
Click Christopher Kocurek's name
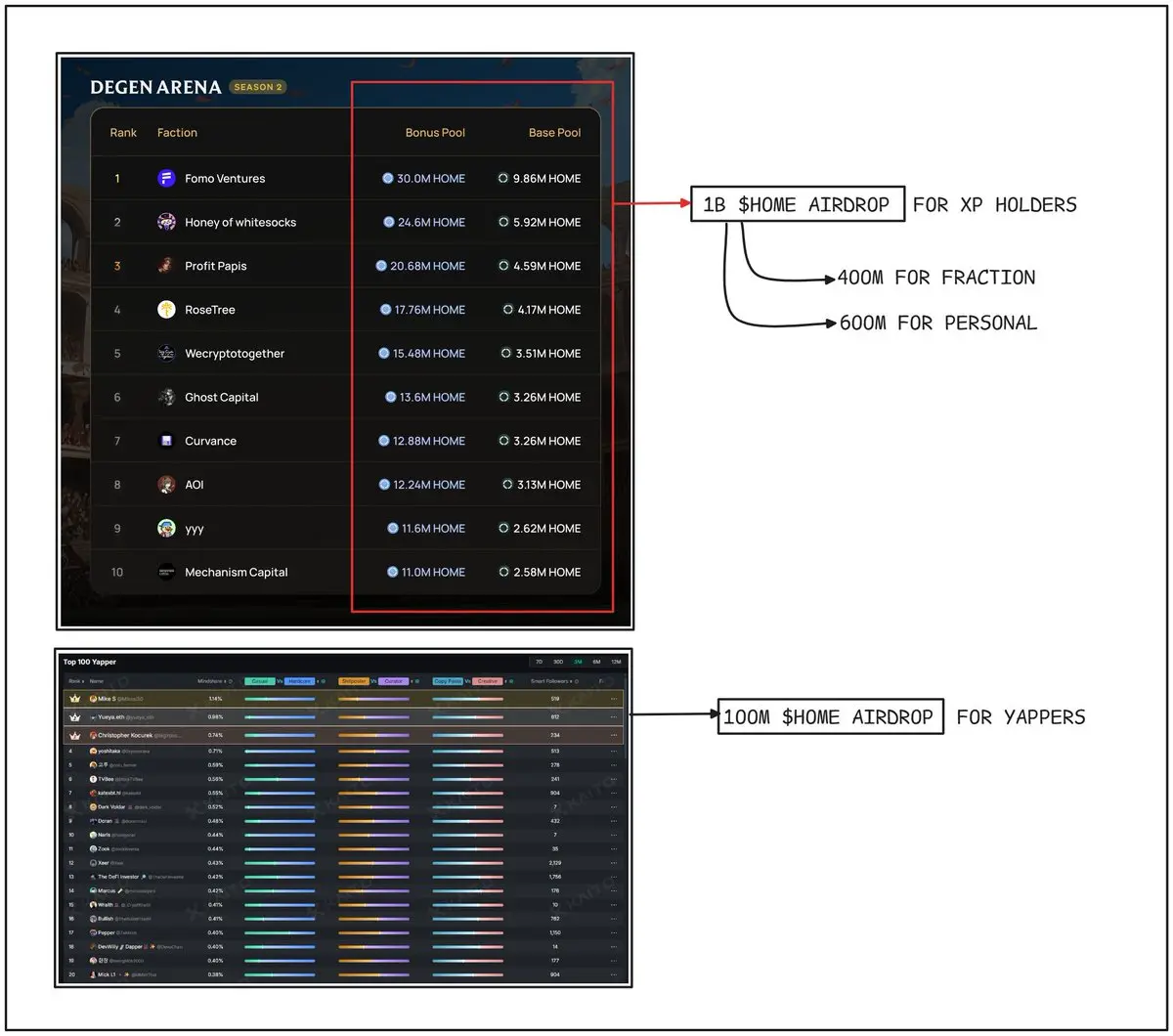(123, 735)
